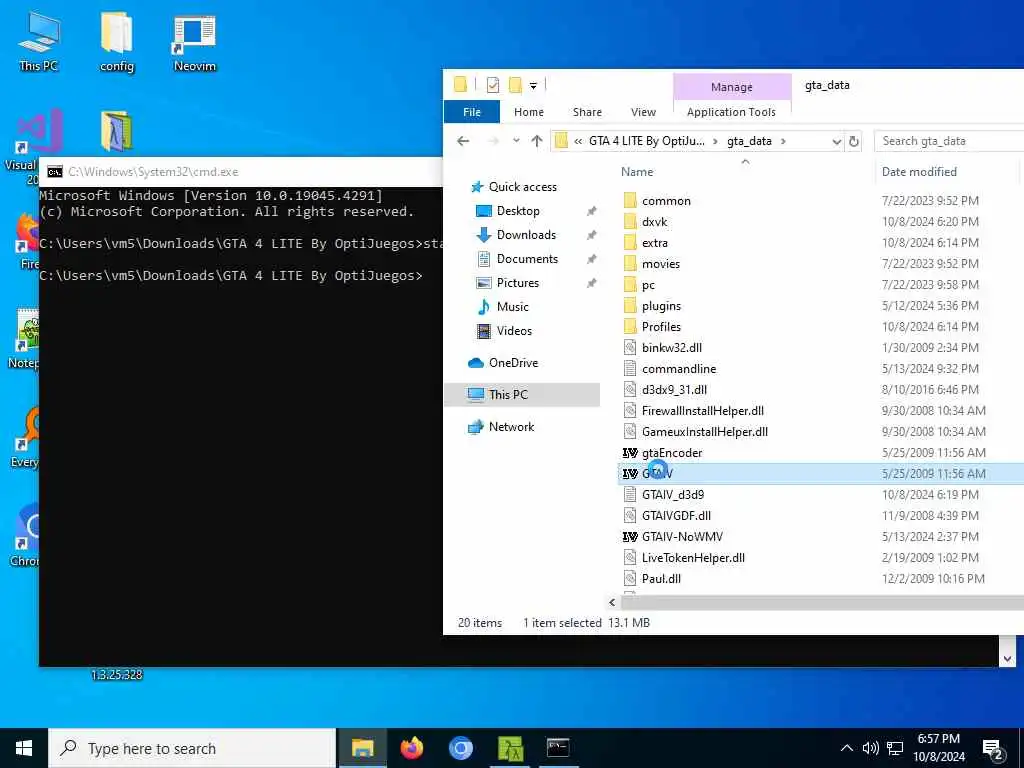1024x768 pixels.
Task: Expand address bar history dropdown
Action: 837,141
